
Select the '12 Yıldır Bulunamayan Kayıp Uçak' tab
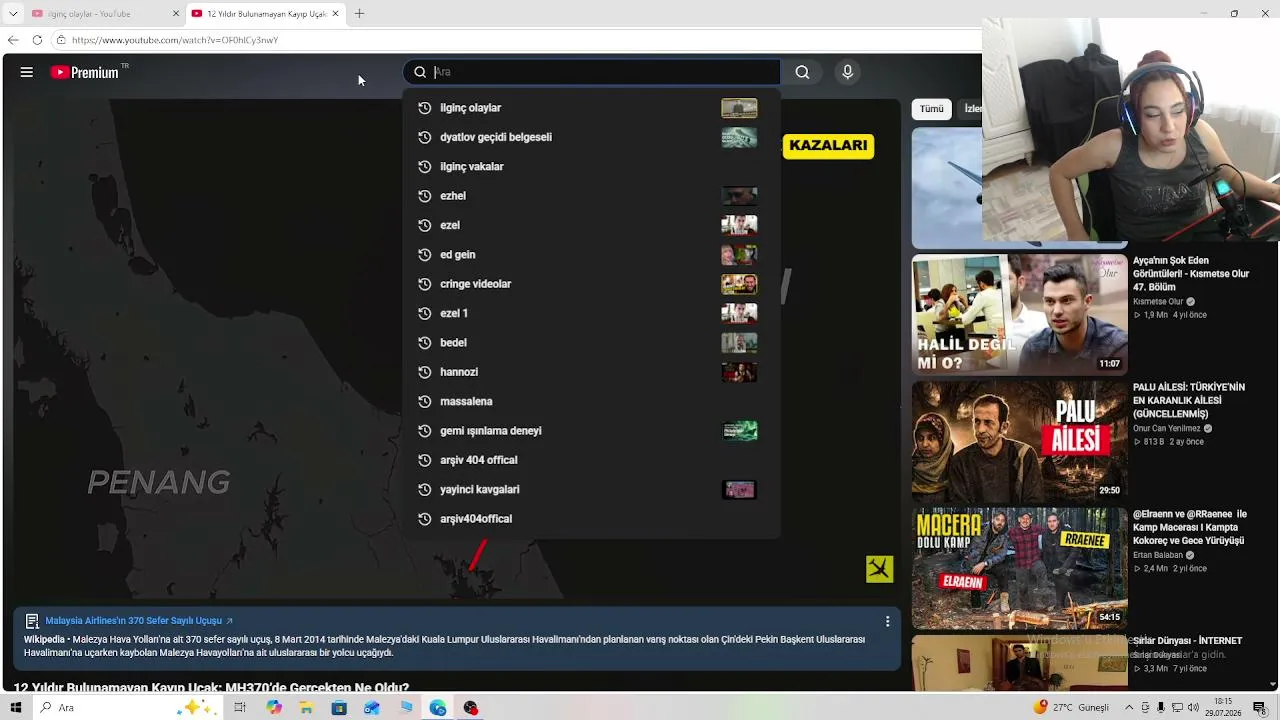coord(265,14)
